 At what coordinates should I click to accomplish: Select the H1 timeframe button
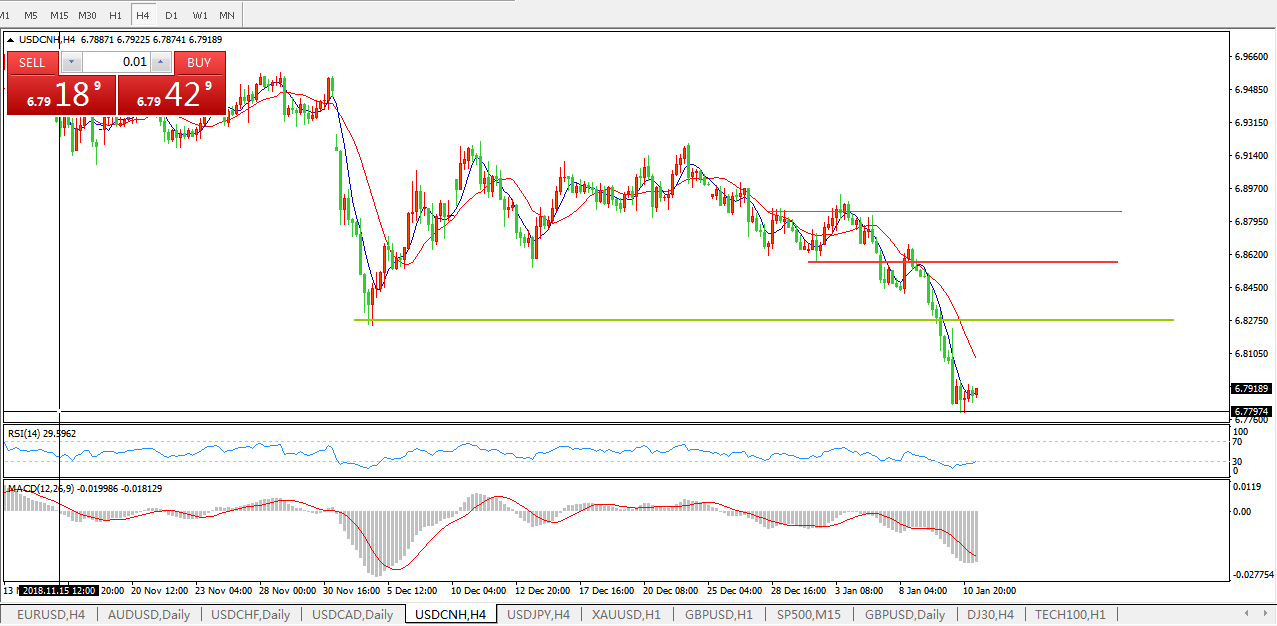tap(116, 15)
